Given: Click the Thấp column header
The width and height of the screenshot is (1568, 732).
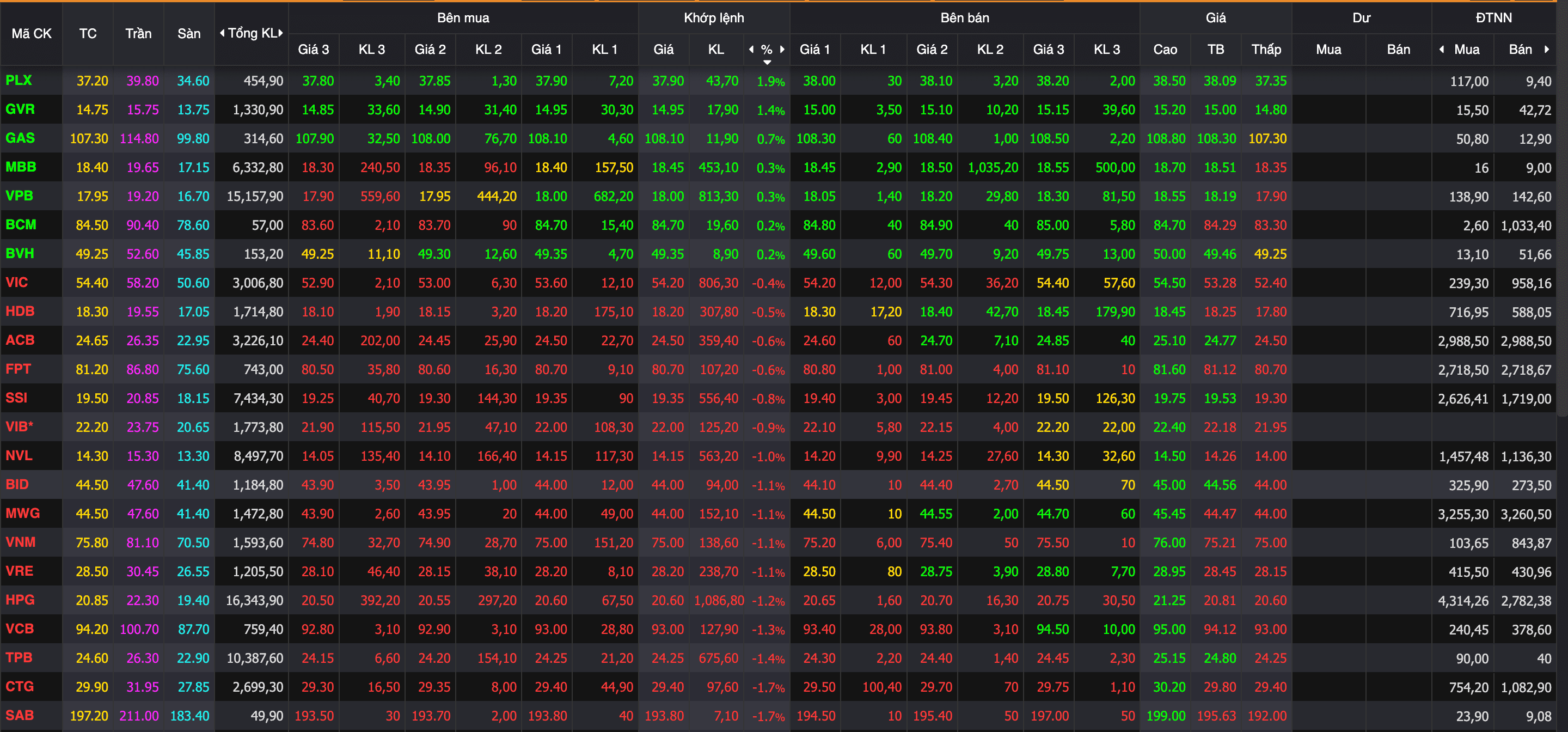Looking at the screenshot, I should point(1266,50).
